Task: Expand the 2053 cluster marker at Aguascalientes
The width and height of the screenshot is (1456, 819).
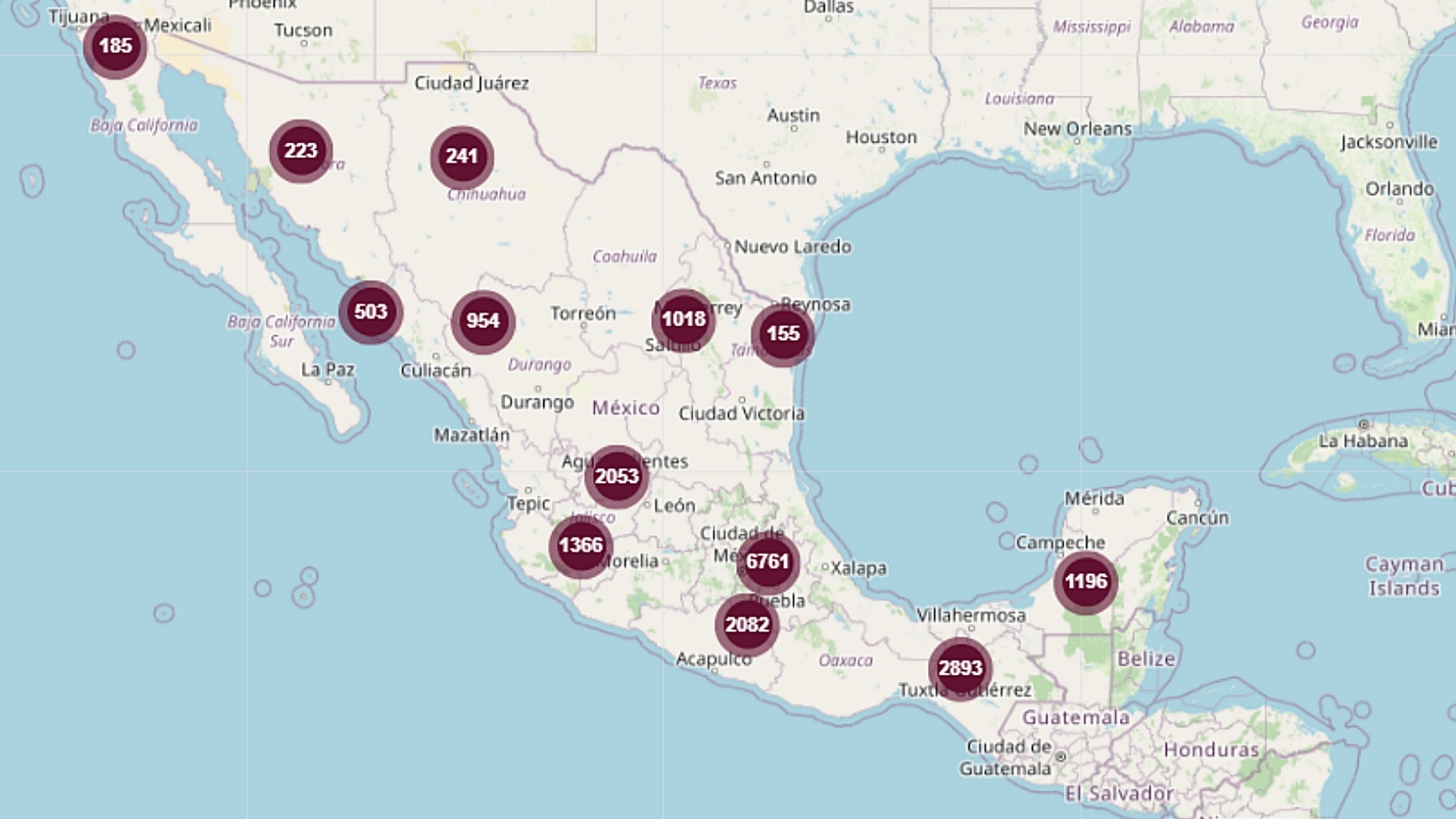Action: point(616,477)
